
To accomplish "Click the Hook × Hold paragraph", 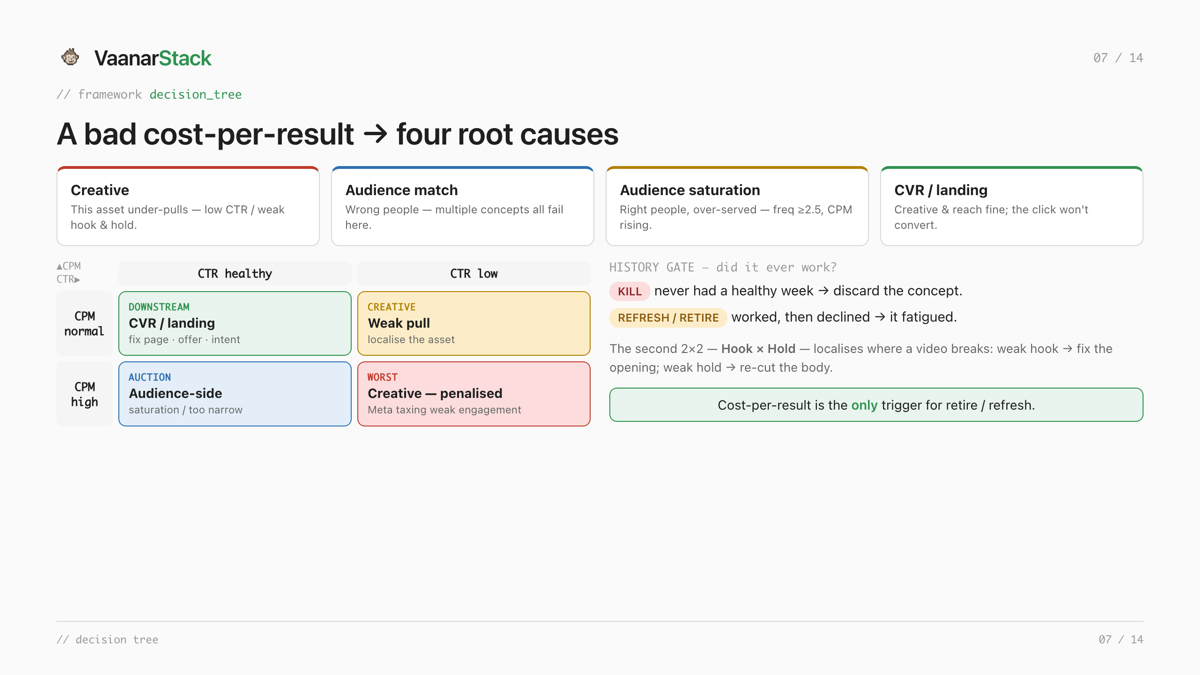I will tap(861, 358).
